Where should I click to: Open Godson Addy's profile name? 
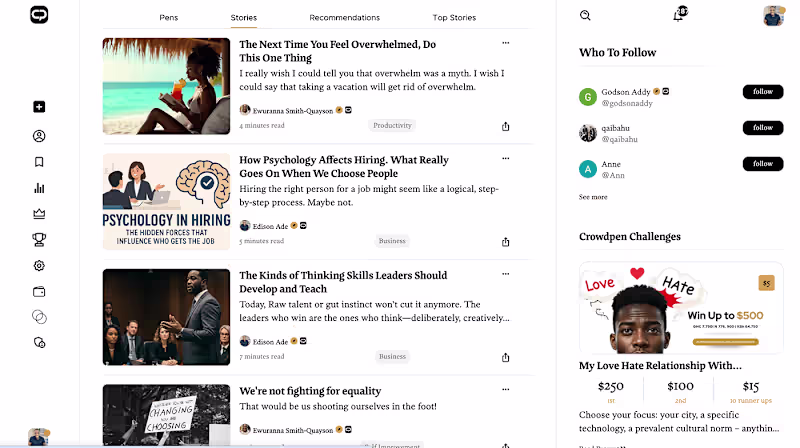[x=626, y=92]
